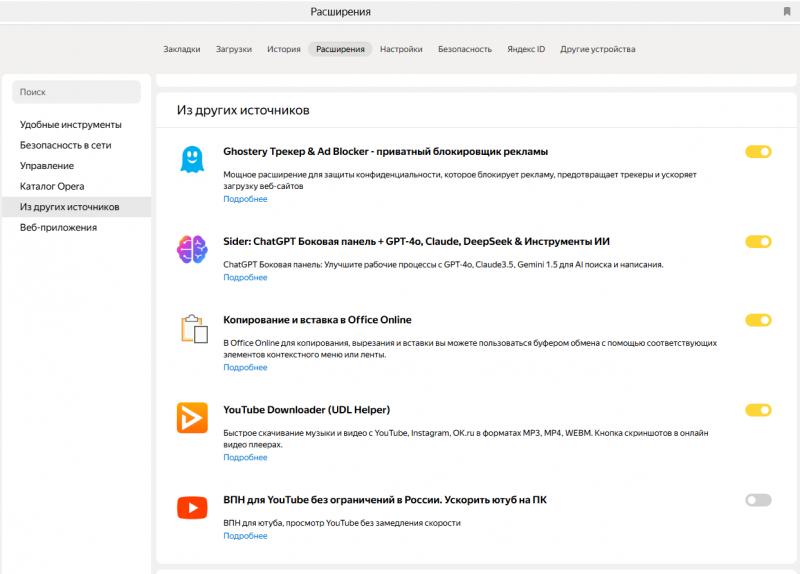Open Каталог Opera in sidebar
Screen dimensions: 800x574
(77, 186)
